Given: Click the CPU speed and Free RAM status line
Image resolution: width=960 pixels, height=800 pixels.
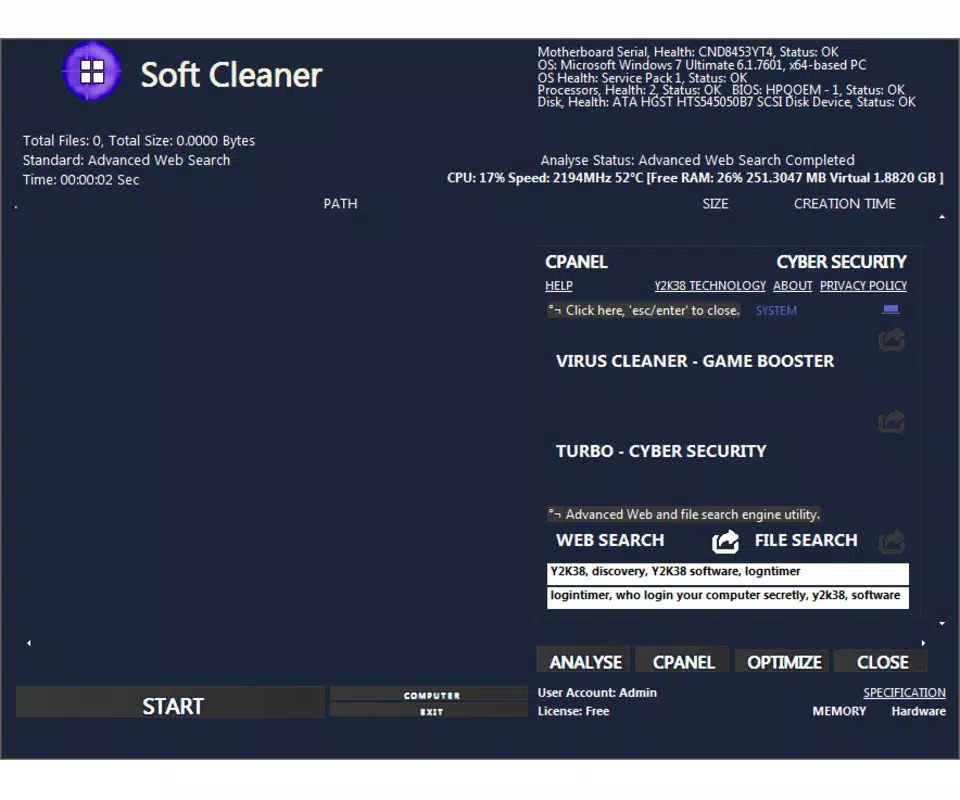Looking at the screenshot, I should tap(695, 178).
